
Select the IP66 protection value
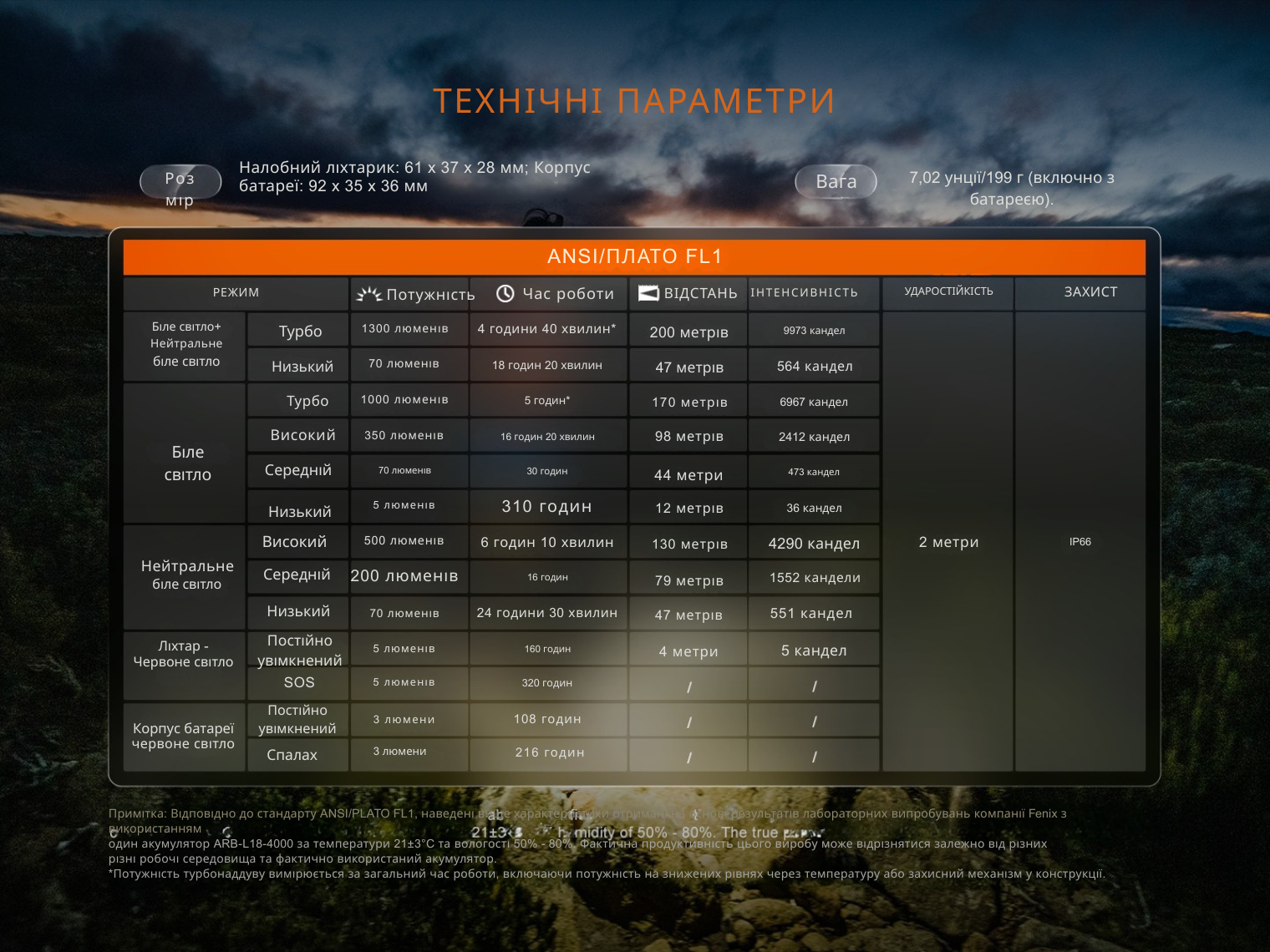1079,542
